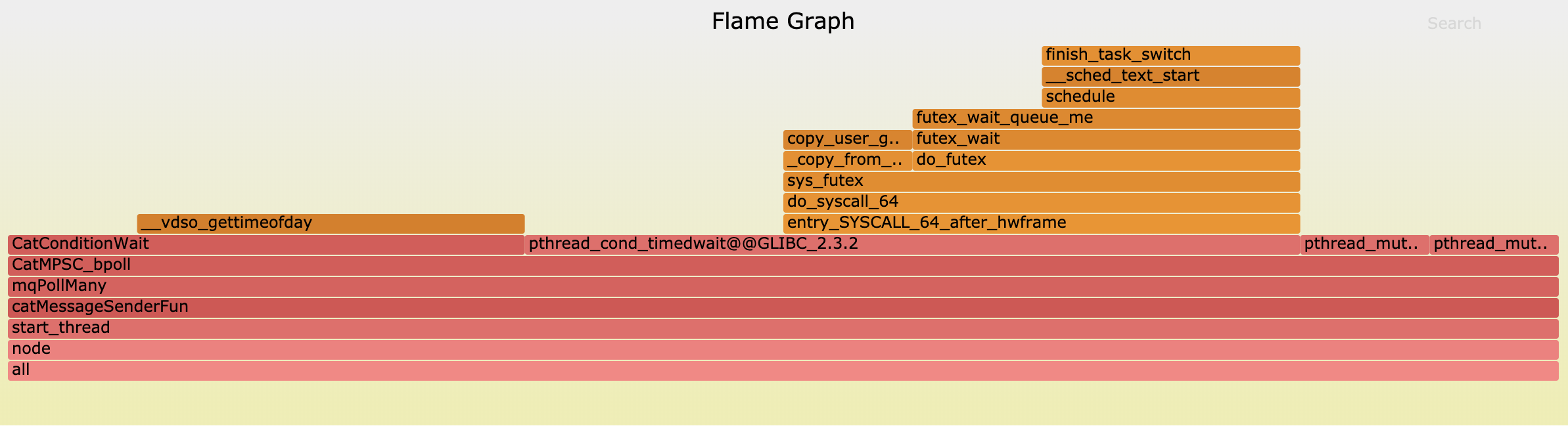Click the rightmost pthread_mut.. frame
1568x428 pixels.
1494,244
